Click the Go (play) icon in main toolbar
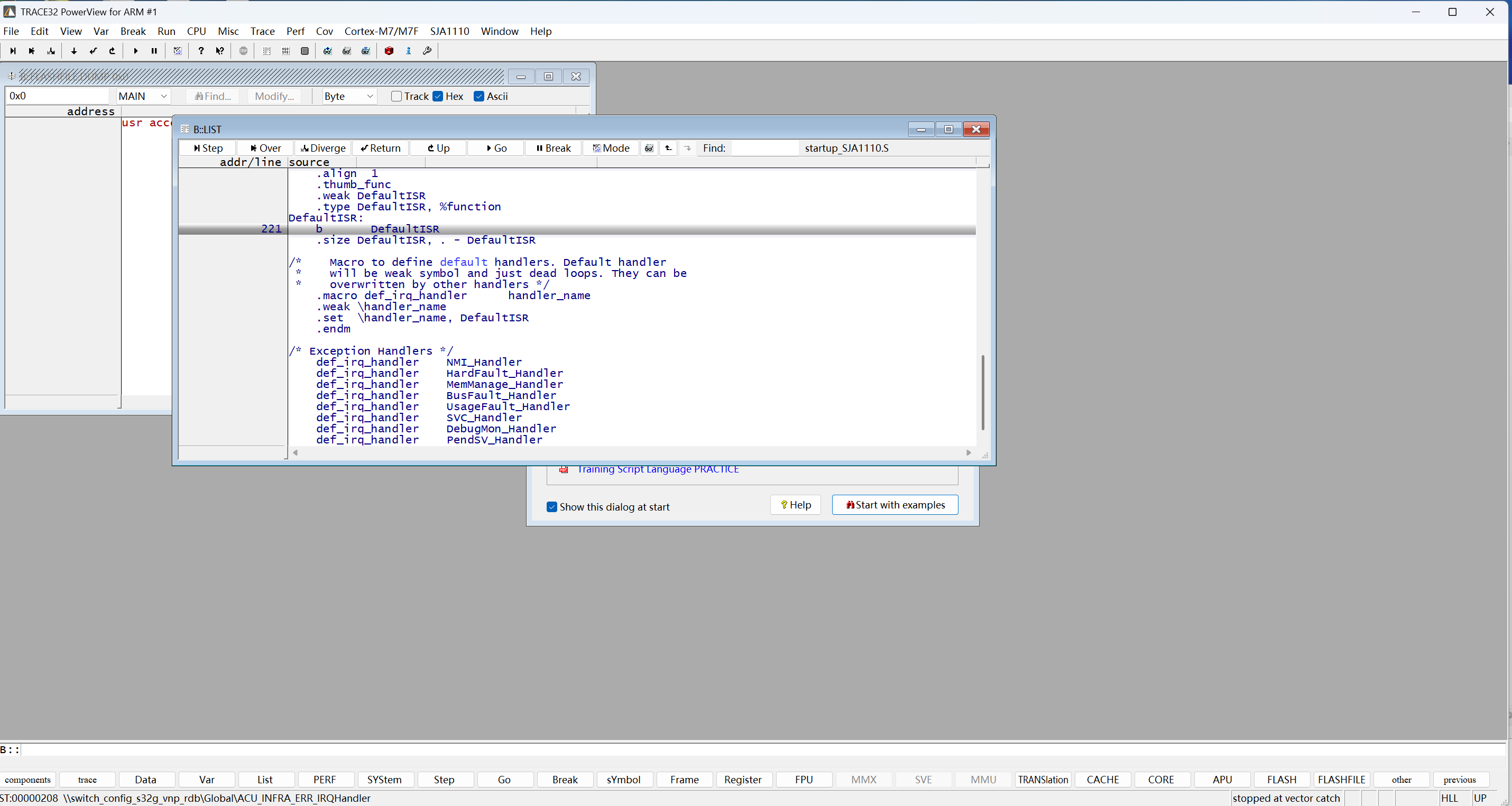1512x806 pixels. click(x=135, y=51)
